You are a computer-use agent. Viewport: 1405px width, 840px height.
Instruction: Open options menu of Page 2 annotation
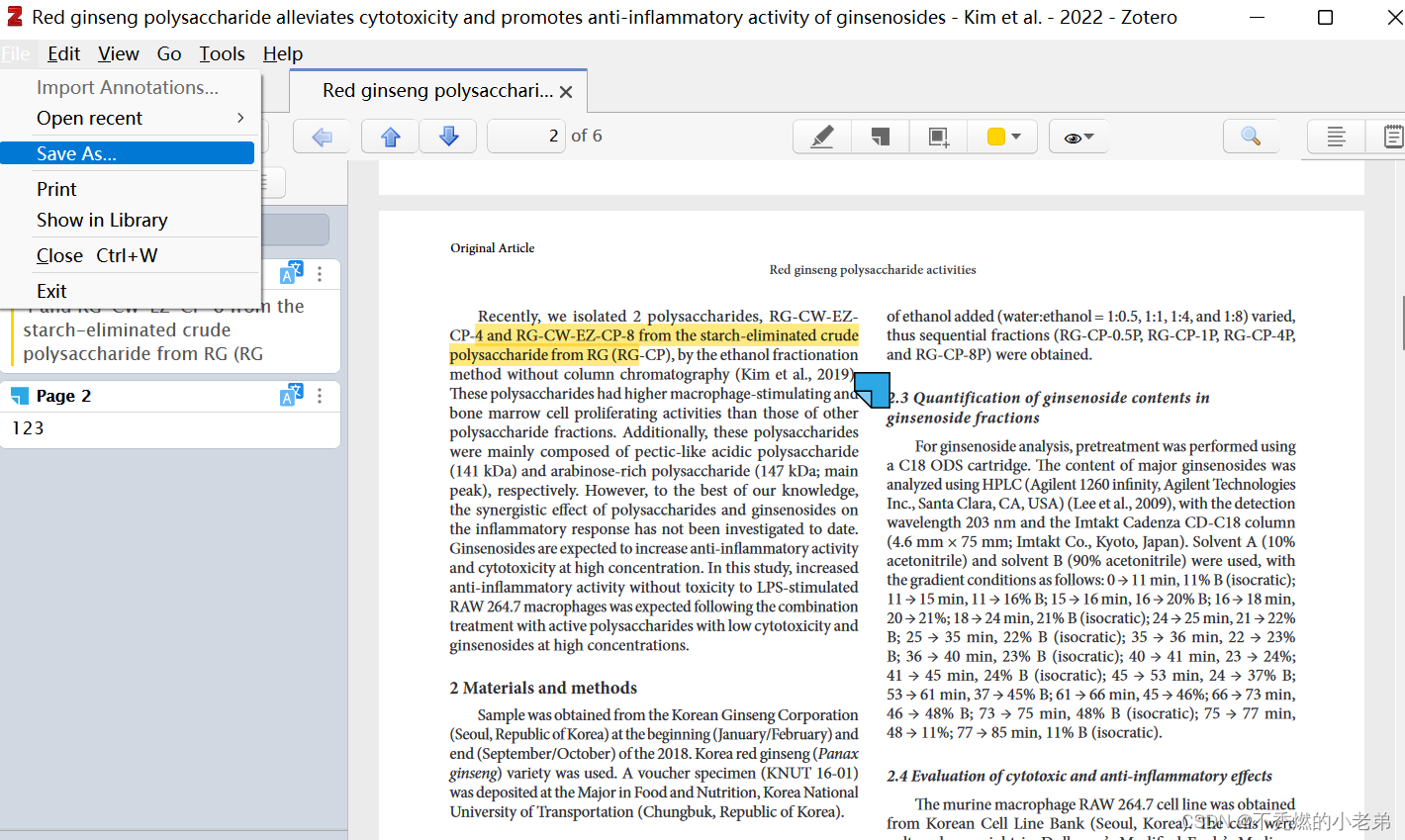(320, 396)
